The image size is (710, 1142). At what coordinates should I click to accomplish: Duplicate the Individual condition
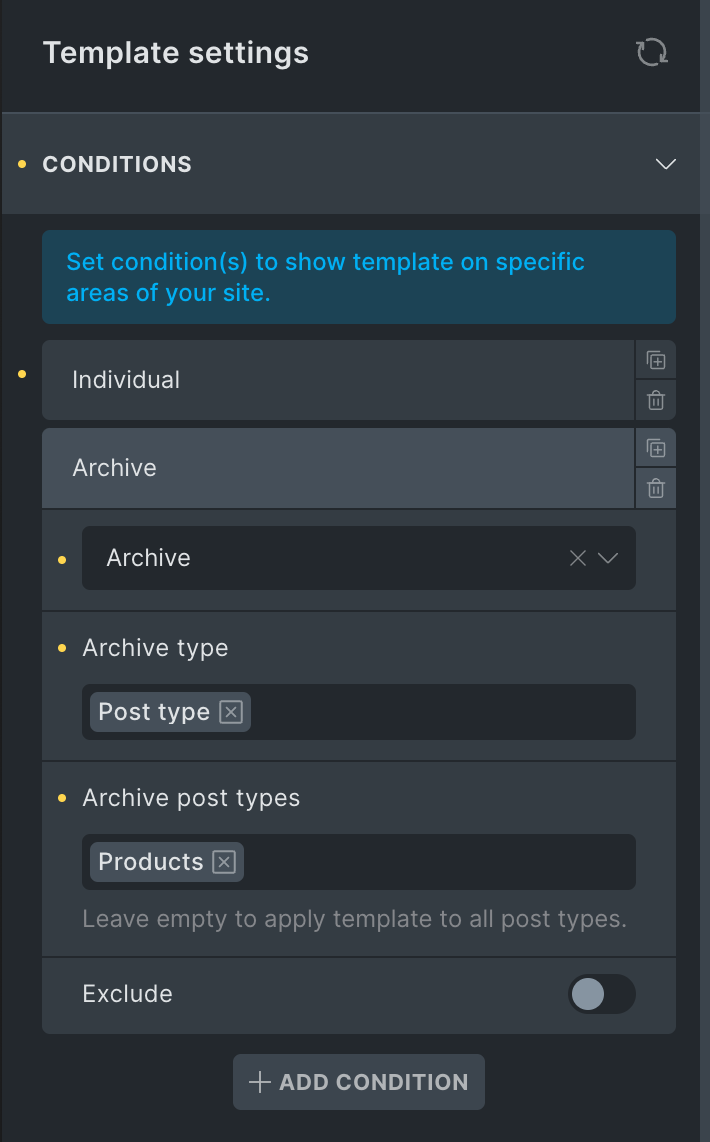656,360
